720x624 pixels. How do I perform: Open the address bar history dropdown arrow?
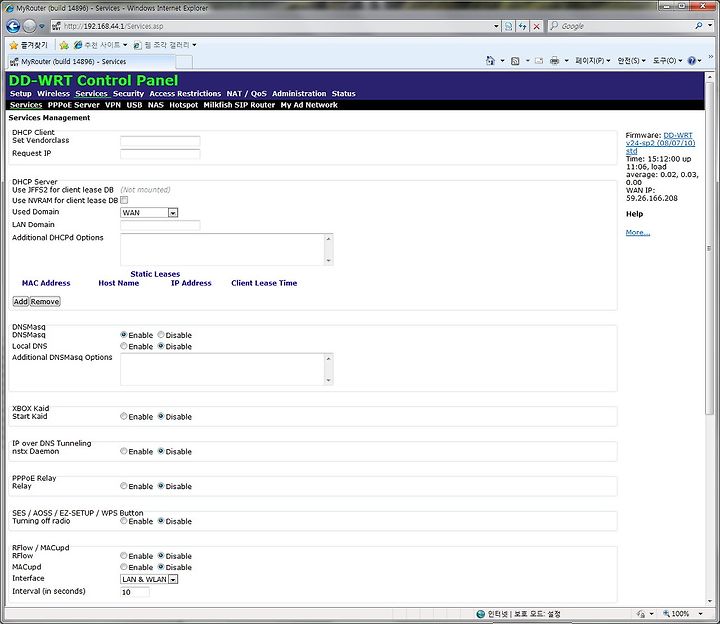pyautogui.click(x=496, y=26)
